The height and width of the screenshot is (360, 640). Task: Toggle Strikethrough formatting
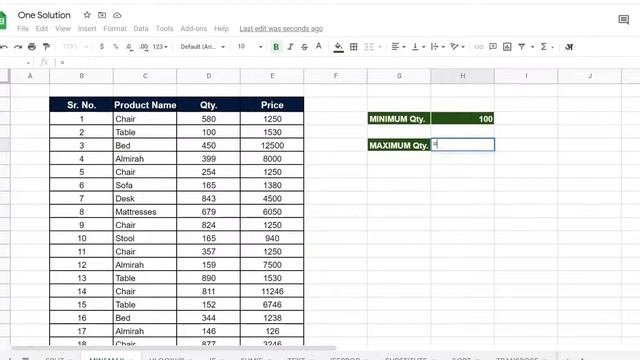304,47
